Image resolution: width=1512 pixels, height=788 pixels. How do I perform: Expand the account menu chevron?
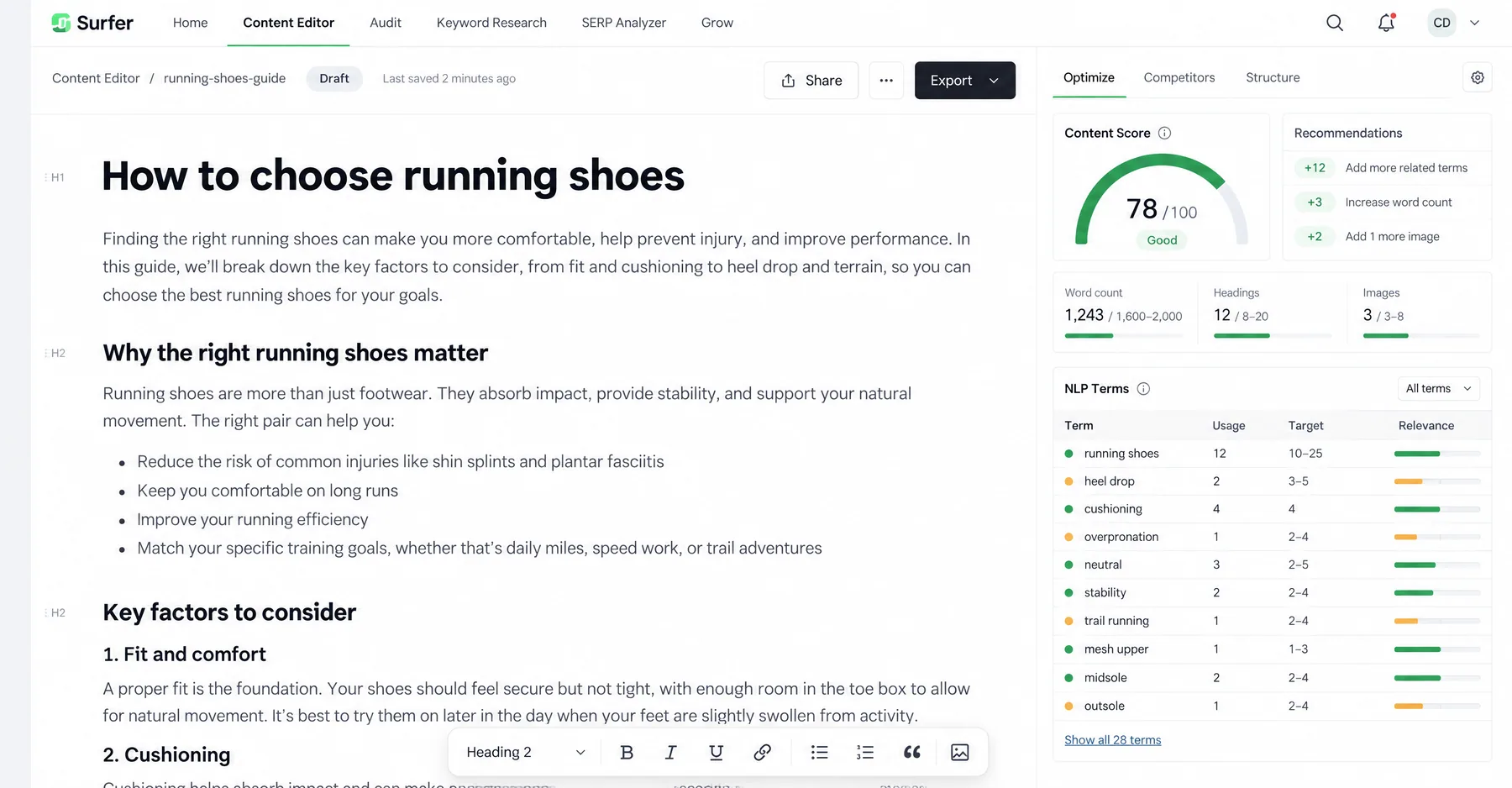1474,23
